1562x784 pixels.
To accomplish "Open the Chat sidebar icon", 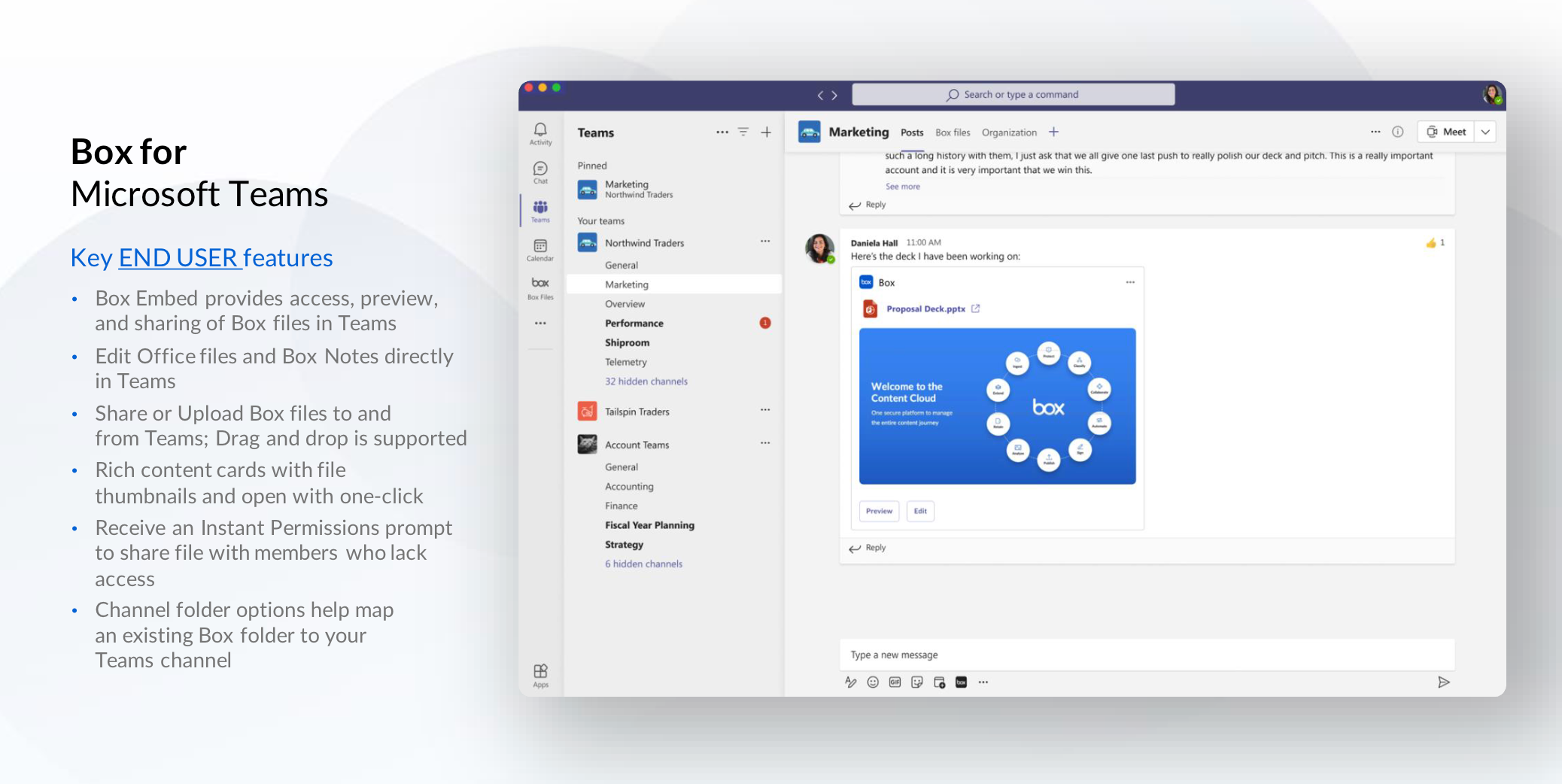I will [x=540, y=172].
